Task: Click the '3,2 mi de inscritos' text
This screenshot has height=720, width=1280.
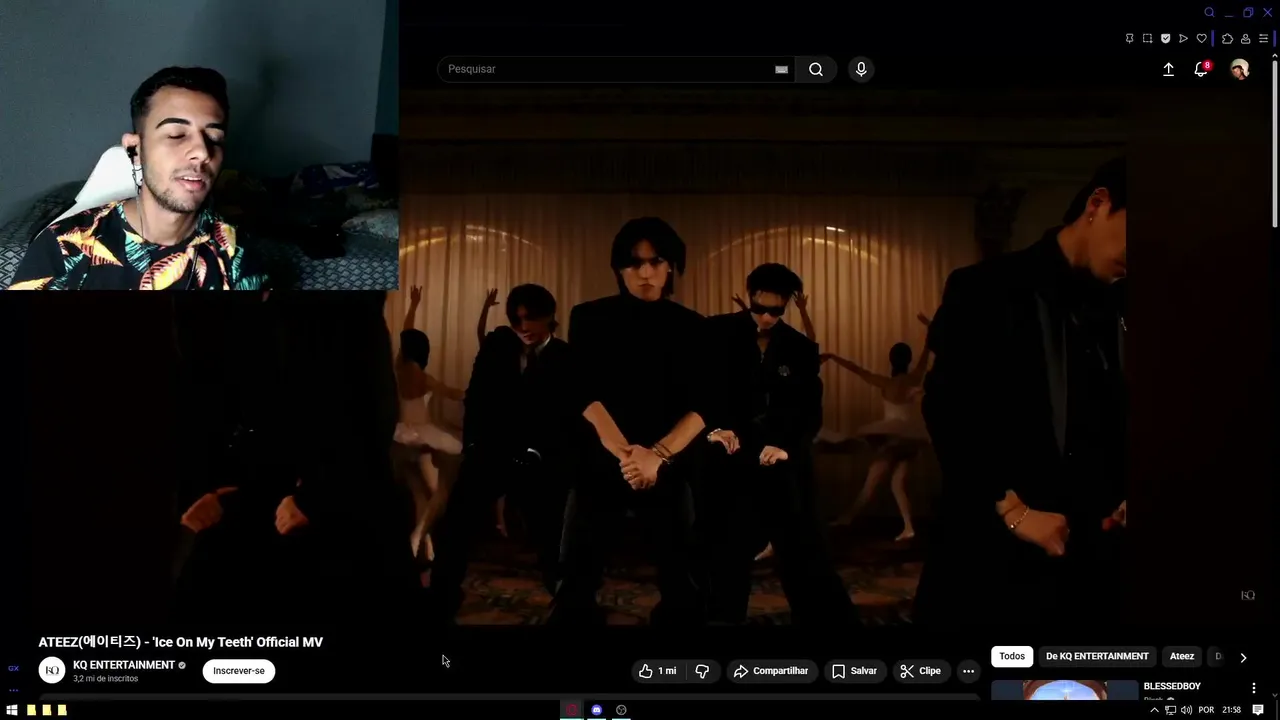Action: pyautogui.click(x=105, y=679)
